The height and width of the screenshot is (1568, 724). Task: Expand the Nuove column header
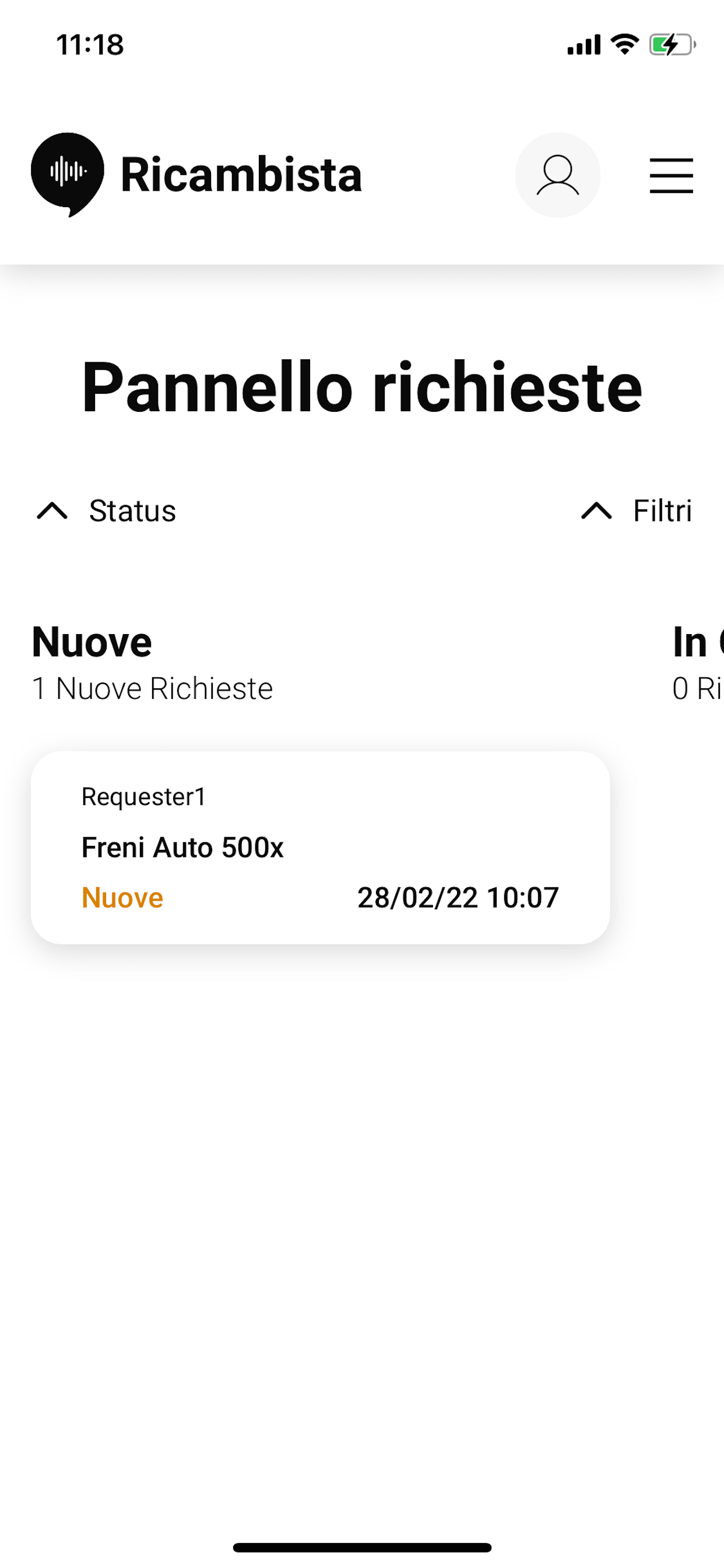point(92,641)
